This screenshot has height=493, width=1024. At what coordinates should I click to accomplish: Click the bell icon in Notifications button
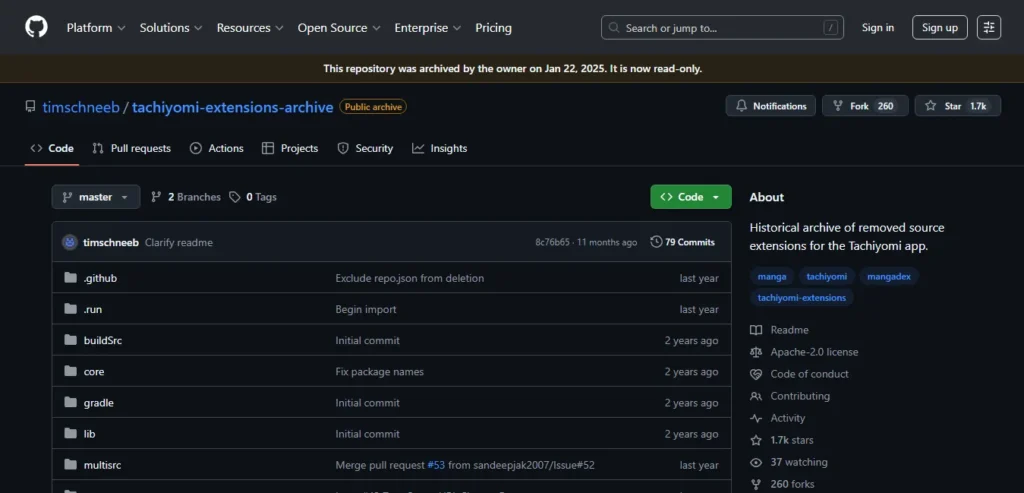pos(741,106)
